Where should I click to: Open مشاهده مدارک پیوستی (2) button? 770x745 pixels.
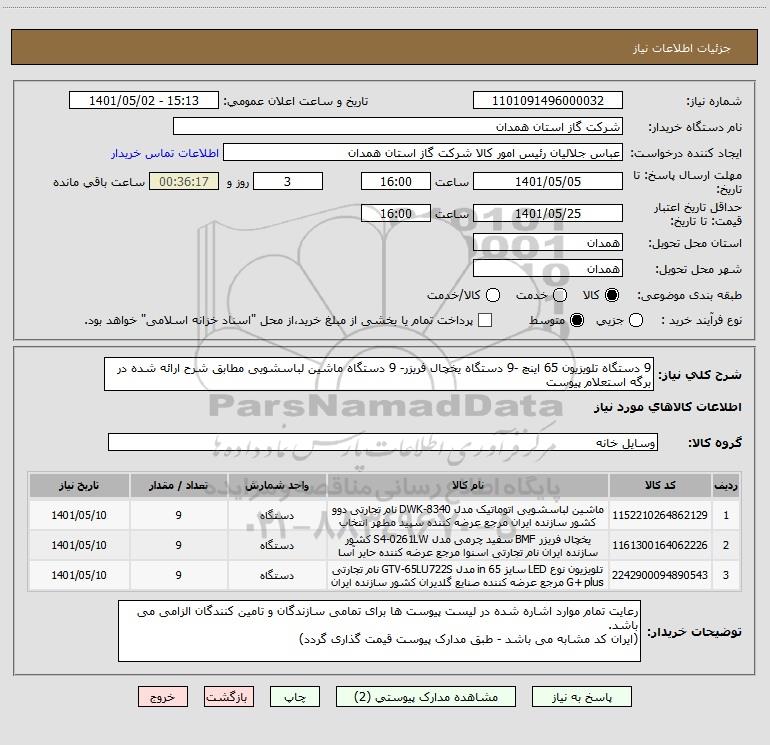tap(426, 697)
